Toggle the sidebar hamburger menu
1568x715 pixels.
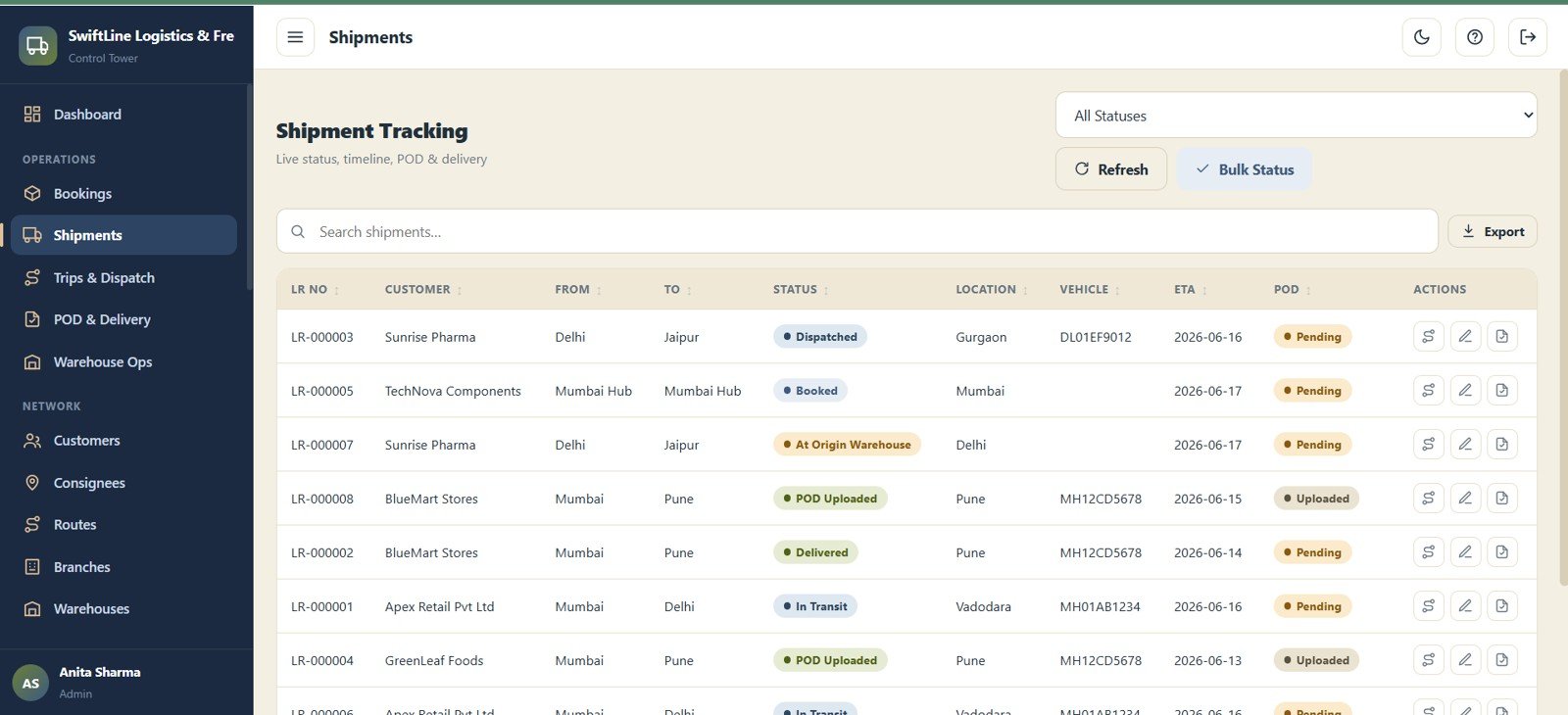click(295, 37)
